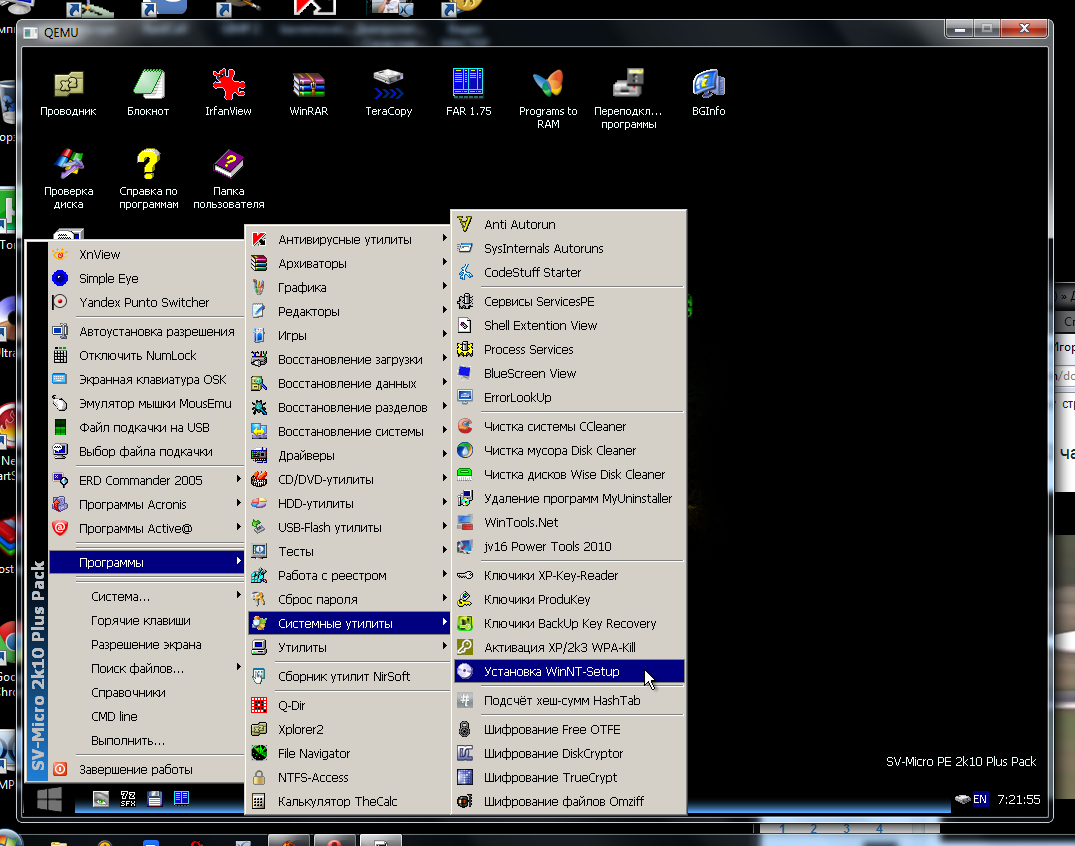1075x846 pixels.
Task: Expand the Антивирусные утилиты submenu
Action: tap(345, 239)
